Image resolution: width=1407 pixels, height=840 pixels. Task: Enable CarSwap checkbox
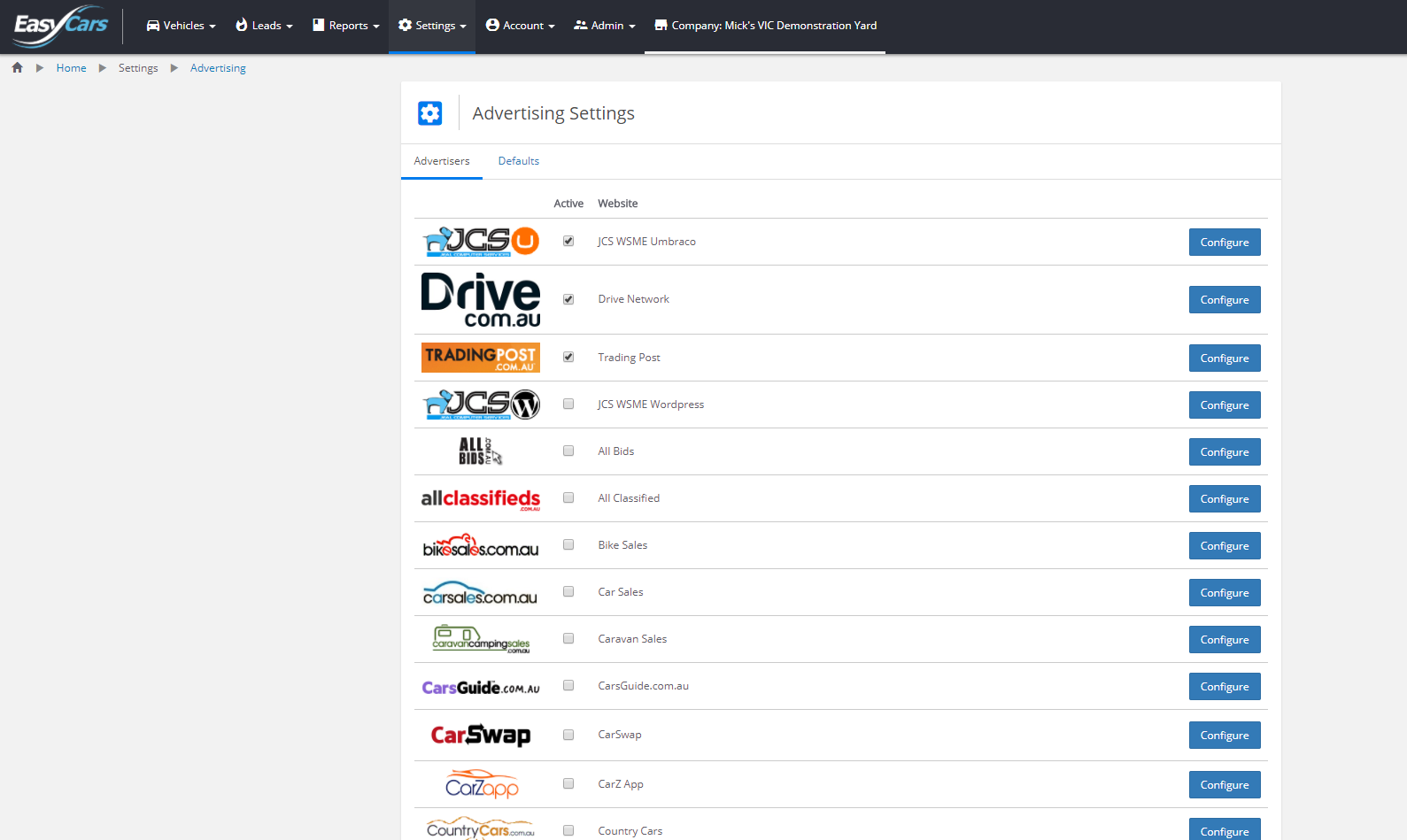[x=568, y=735]
